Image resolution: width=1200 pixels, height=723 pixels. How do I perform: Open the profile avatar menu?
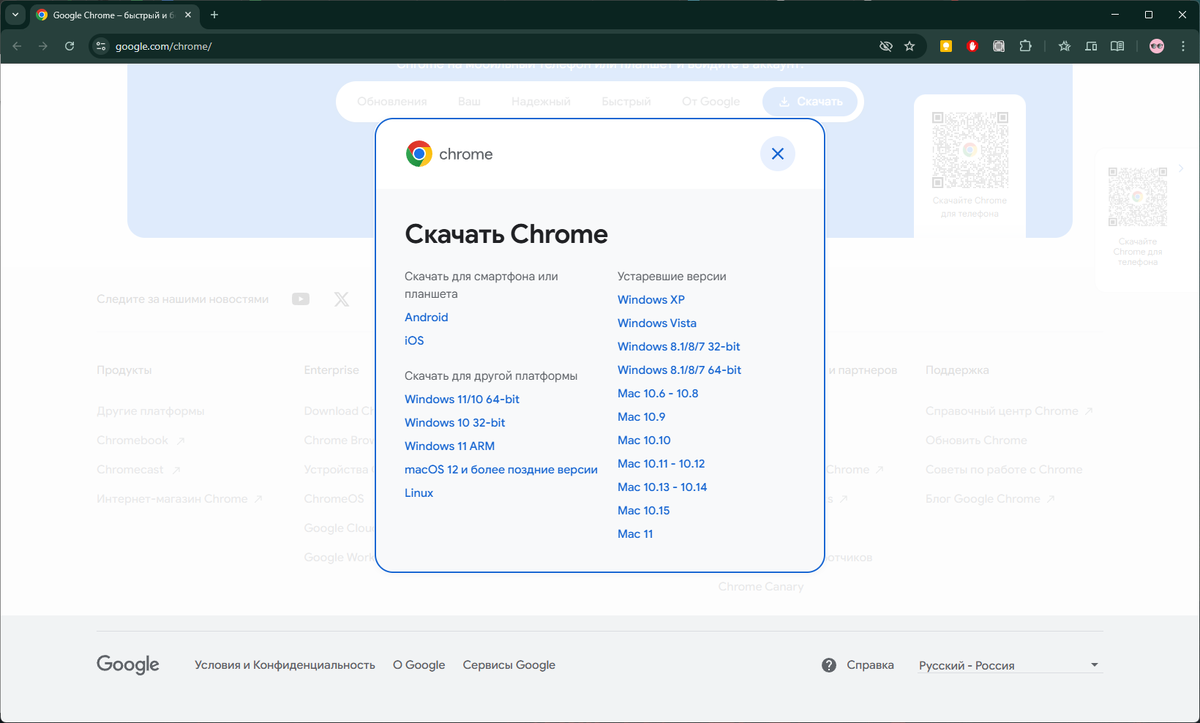click(x=1156, y=46)
